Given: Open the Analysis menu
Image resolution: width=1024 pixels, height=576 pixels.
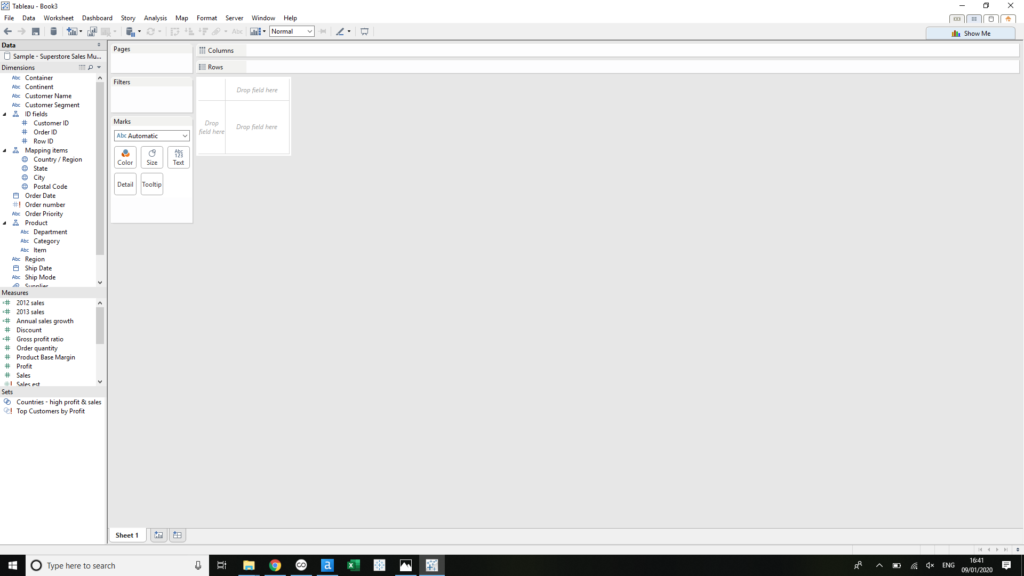Looking at the screenshot, I should pos(155,18).
